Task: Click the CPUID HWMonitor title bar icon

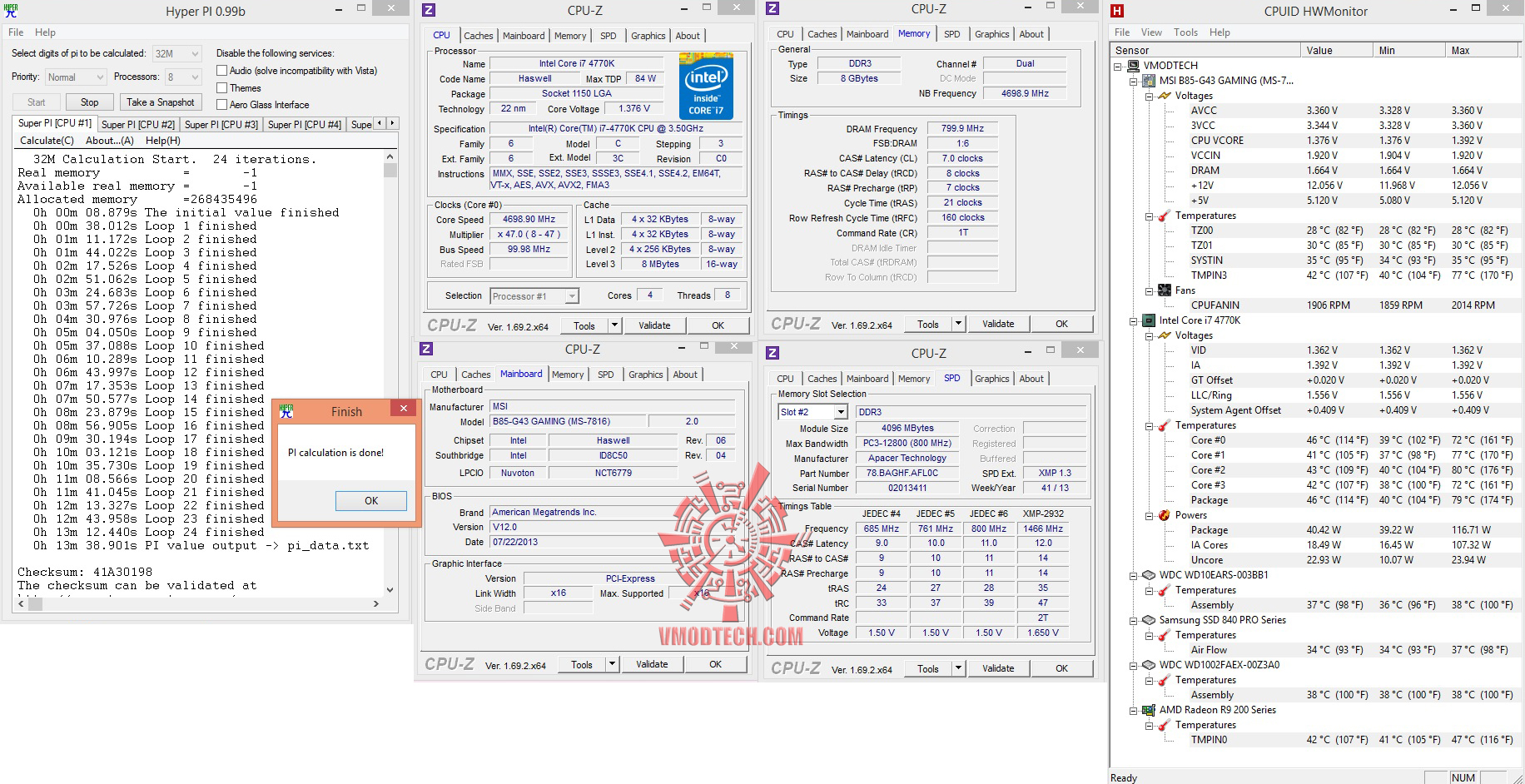Action: point(1117,11)
